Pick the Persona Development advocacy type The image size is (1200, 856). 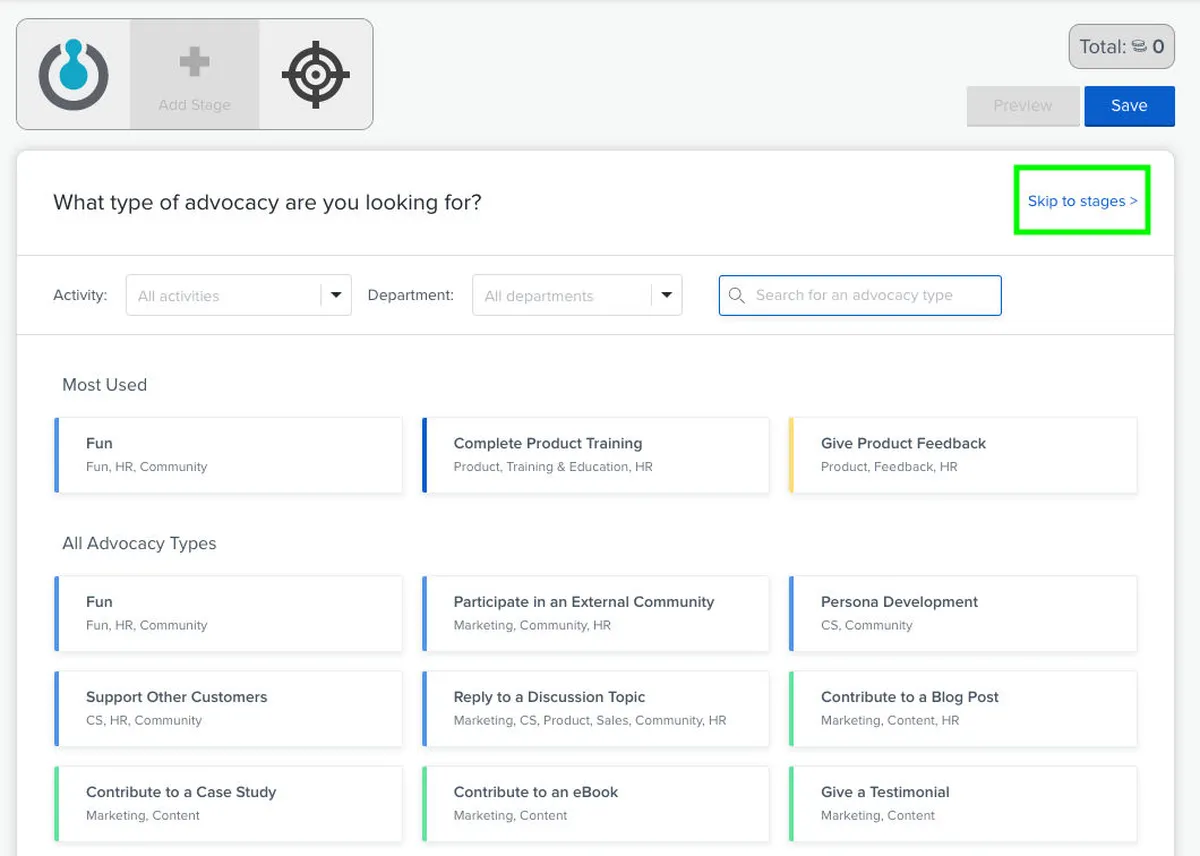[x=963, y=613]
